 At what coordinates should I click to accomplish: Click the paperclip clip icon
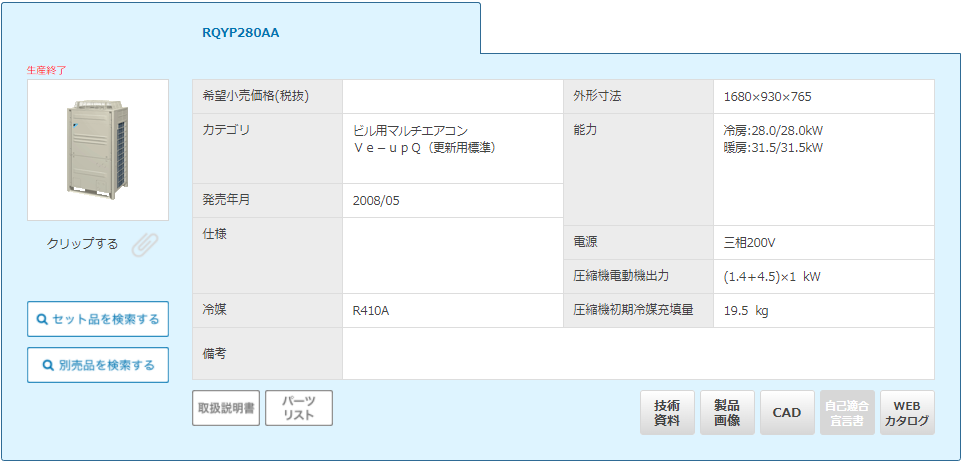click(x=145, y=245)
